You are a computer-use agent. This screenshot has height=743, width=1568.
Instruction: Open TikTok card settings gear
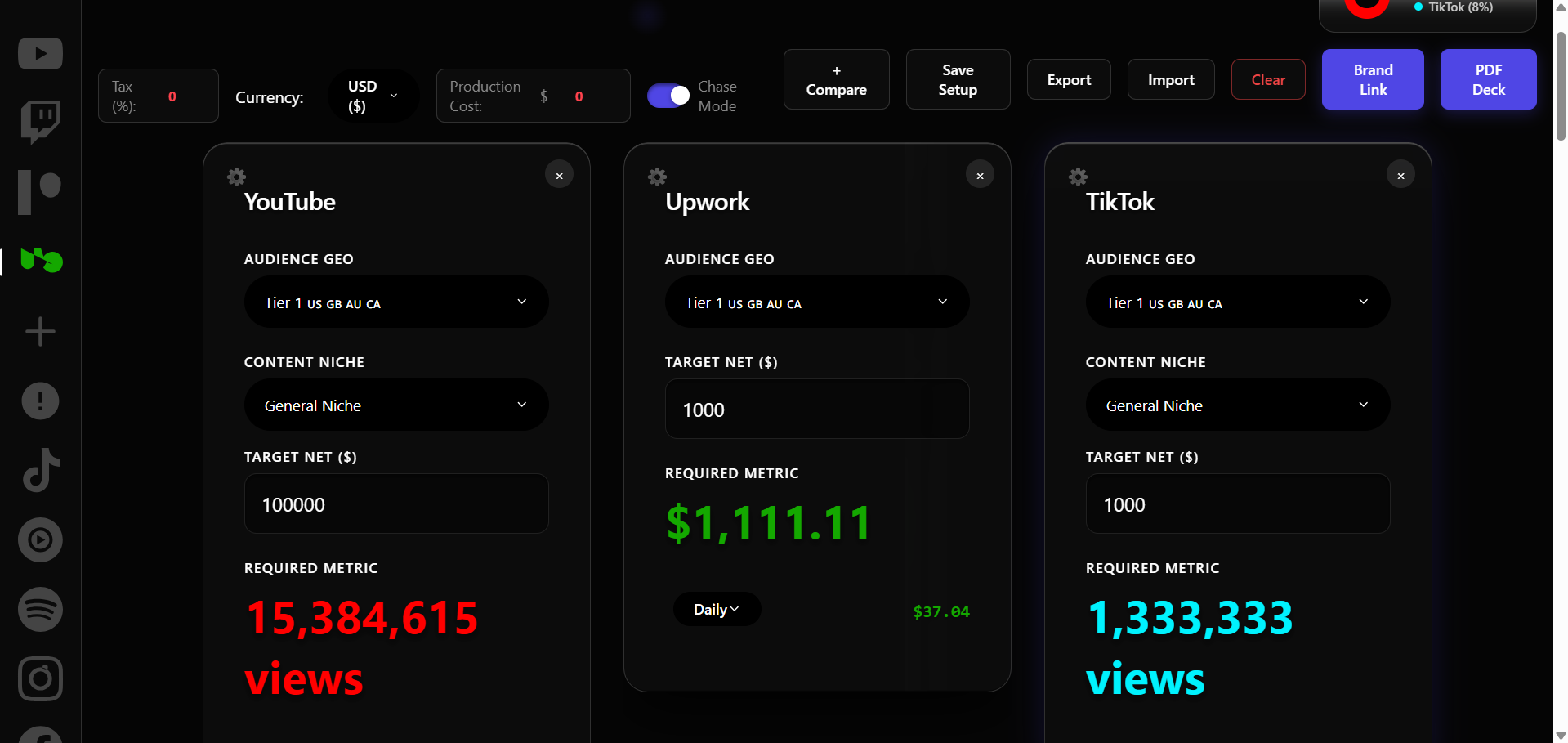pyautogui.click(x=1078, y=177)
